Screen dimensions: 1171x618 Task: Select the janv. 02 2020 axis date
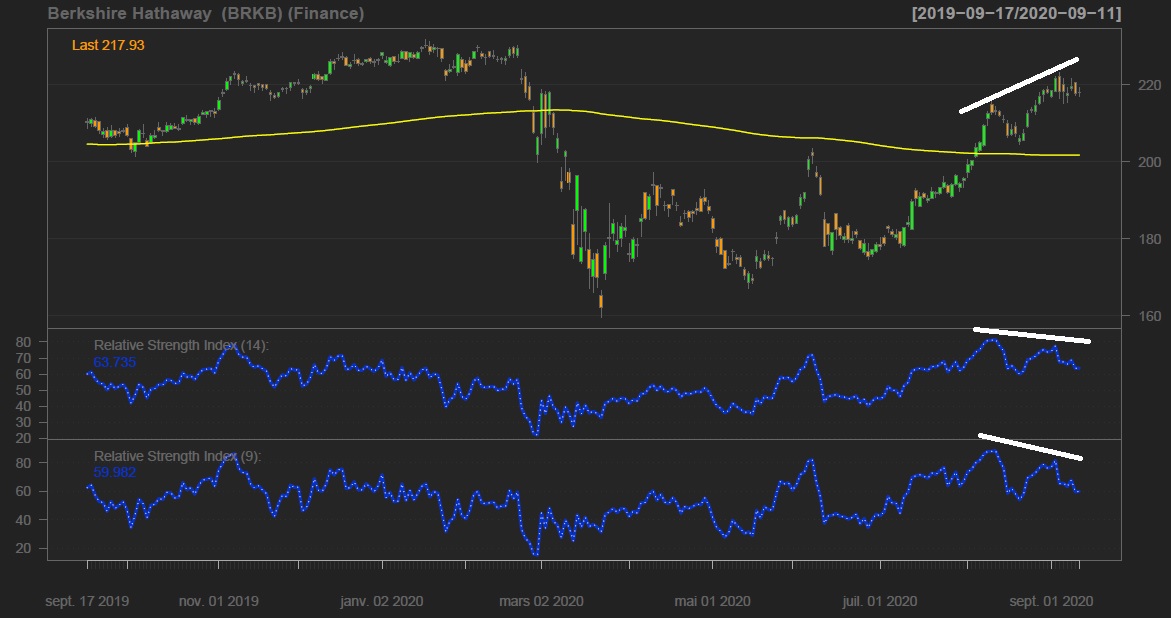[x=383, y=602]
